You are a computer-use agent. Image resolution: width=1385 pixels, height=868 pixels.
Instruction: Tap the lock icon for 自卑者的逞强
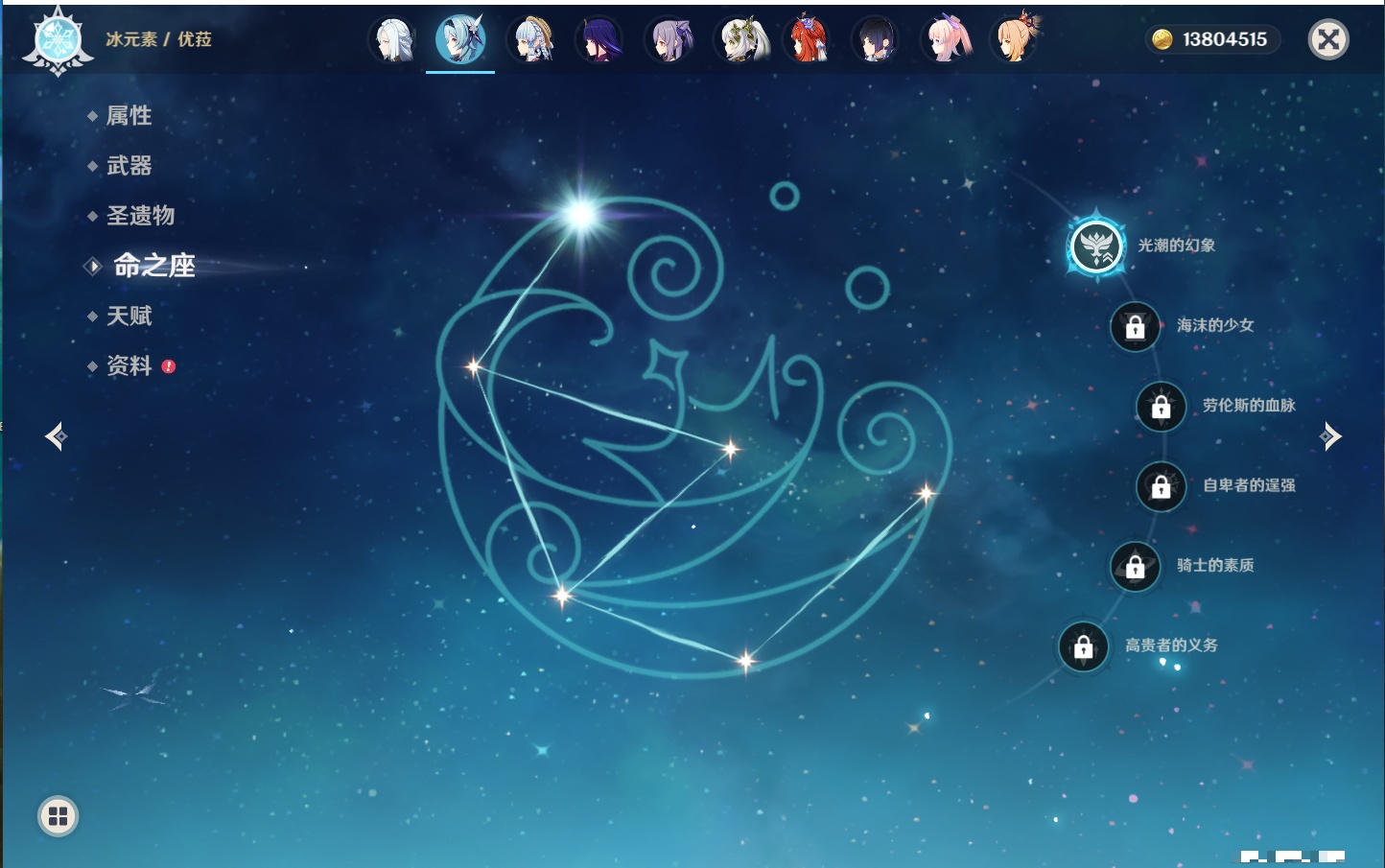[x=1162, y=486]
